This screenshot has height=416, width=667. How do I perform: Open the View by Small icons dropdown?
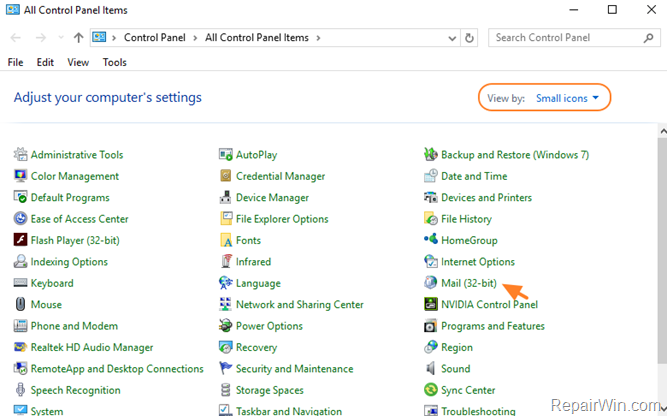click(x=567, y=98)
